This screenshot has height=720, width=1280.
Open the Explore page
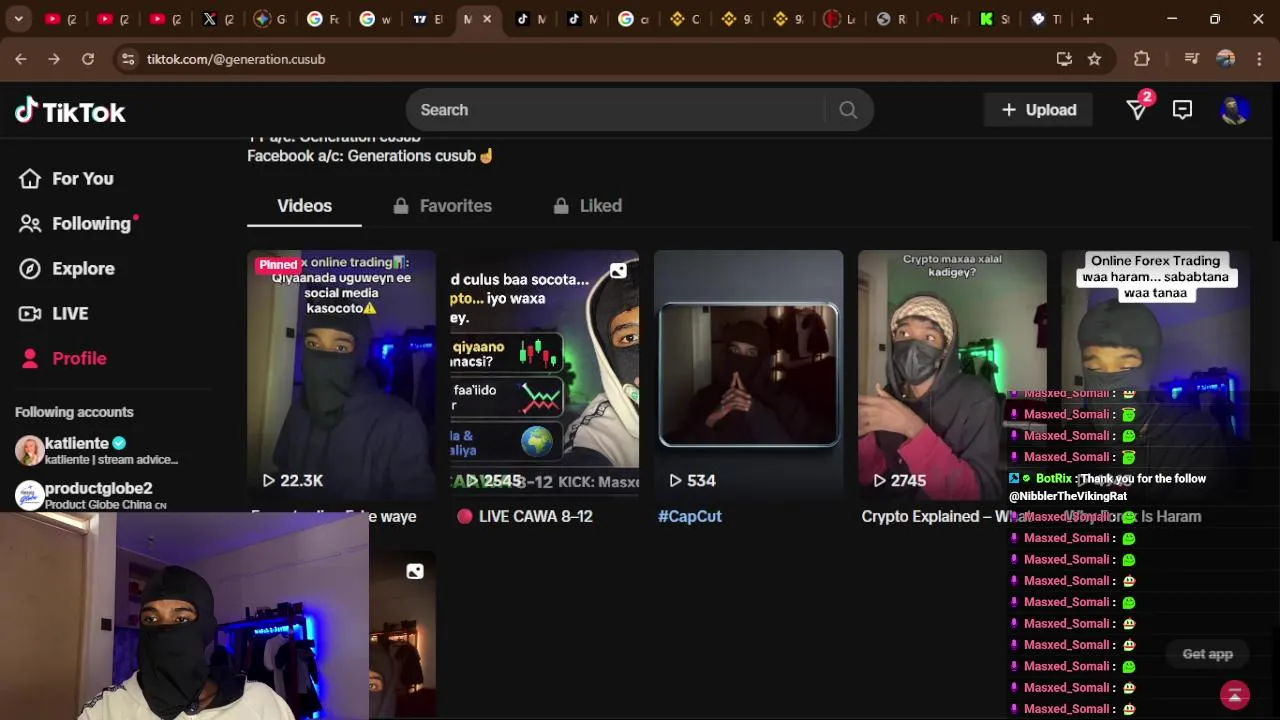point(68,269)
